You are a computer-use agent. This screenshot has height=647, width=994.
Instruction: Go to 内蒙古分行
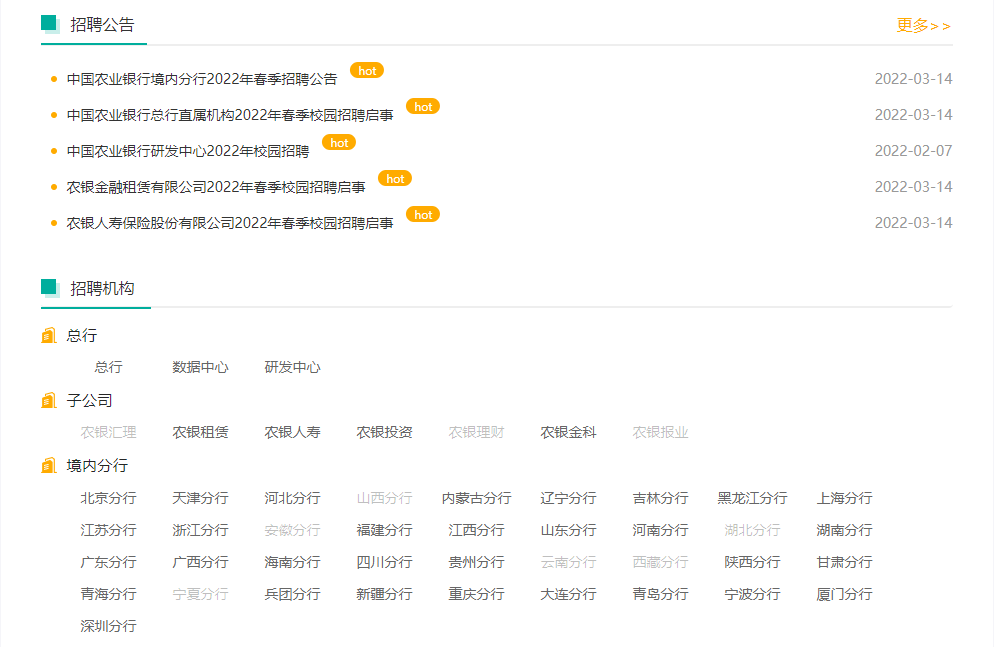point(476,499)
